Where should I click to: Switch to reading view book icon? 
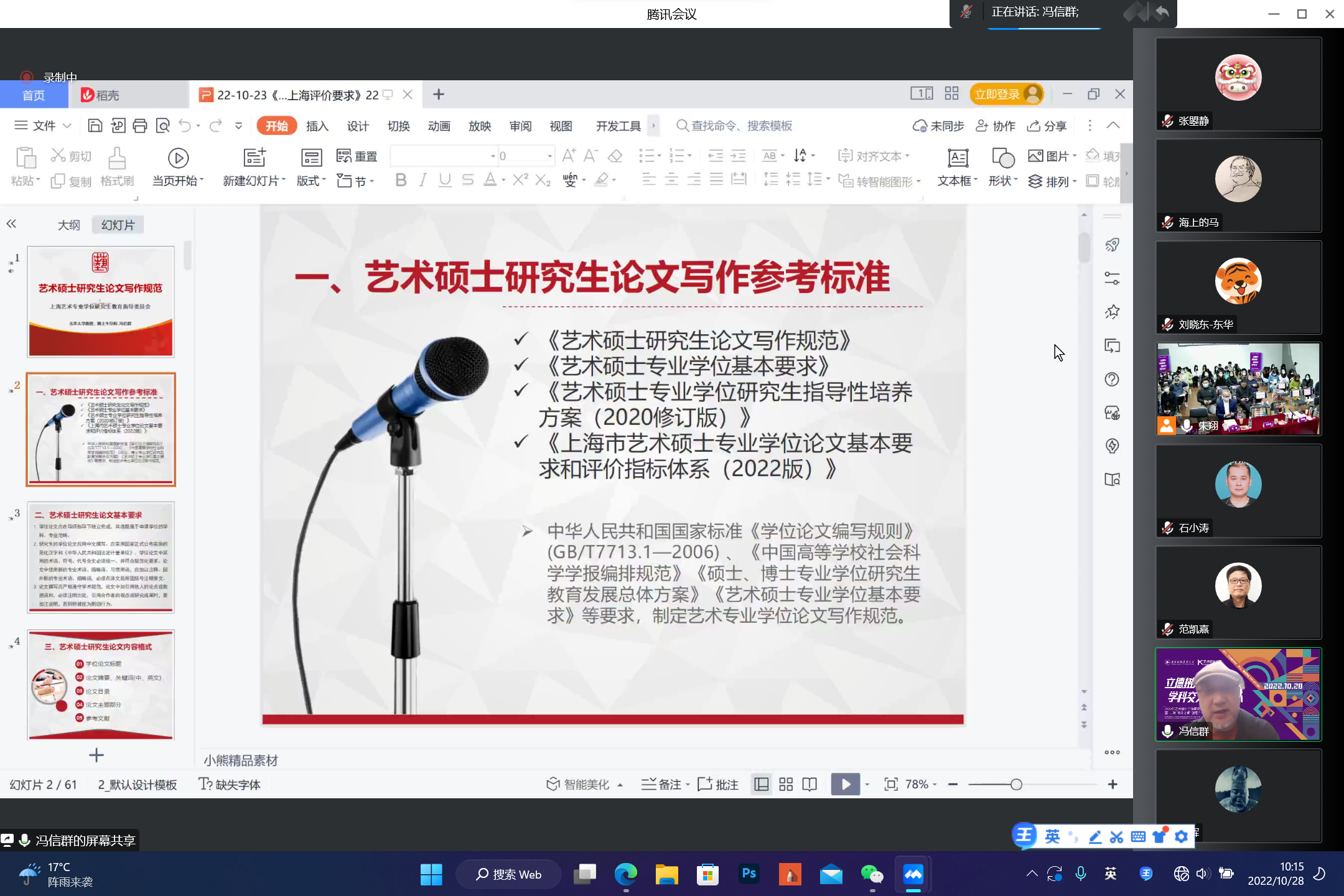810,785
